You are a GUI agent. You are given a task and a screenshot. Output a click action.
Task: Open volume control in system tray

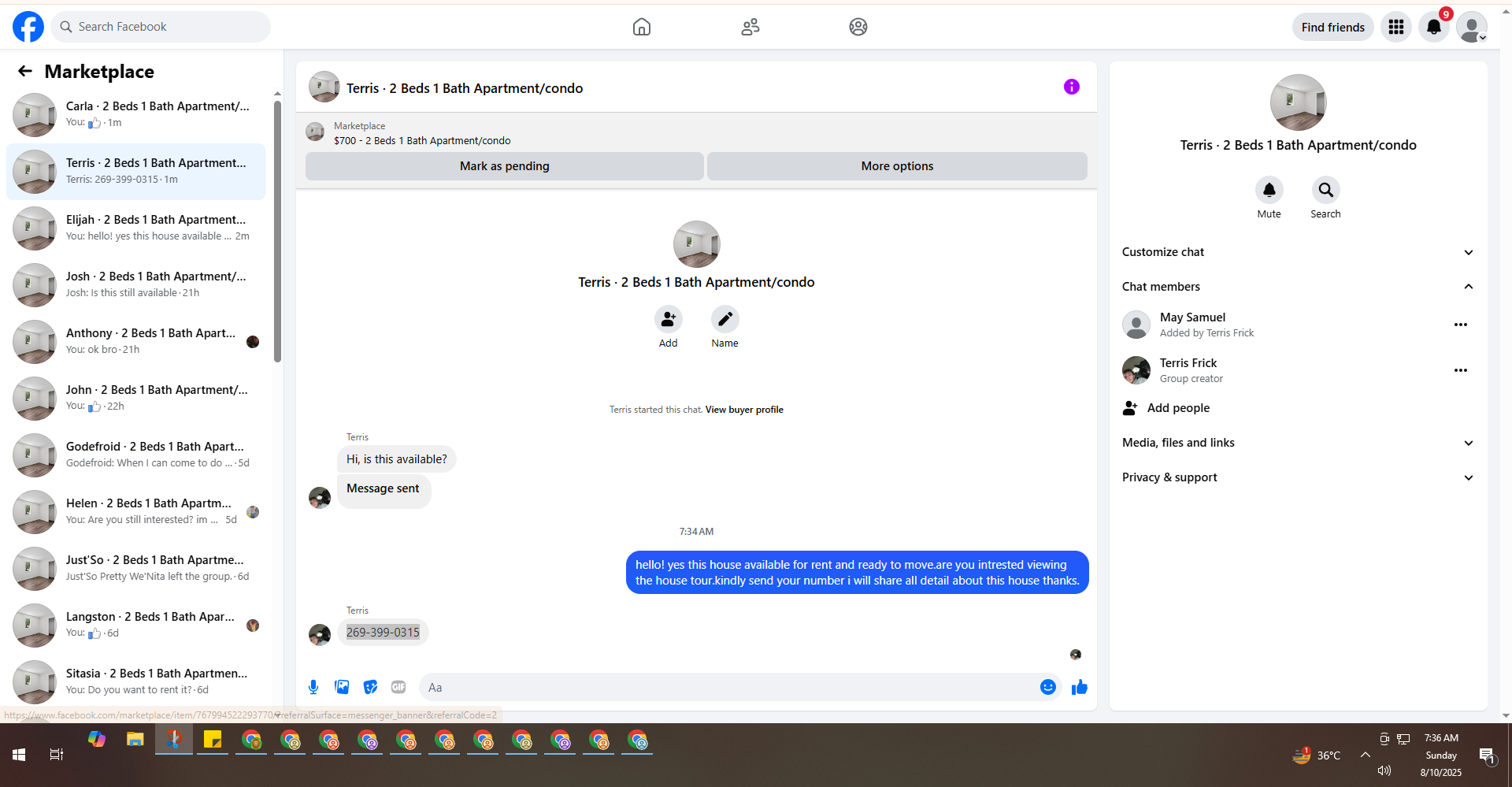[x=1384, y=770]
